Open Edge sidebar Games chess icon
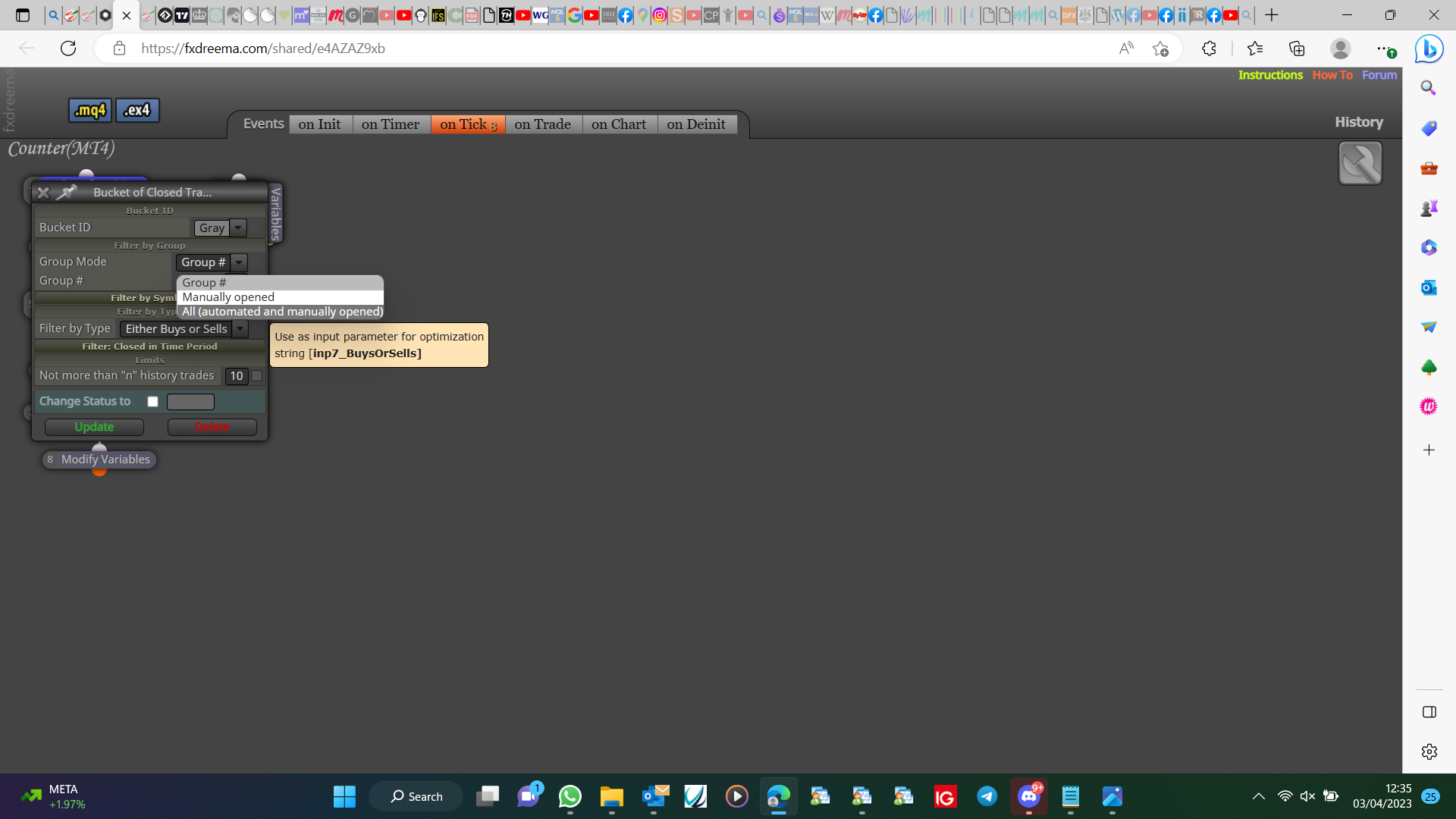The image size is (1456, 819). 1429,208
